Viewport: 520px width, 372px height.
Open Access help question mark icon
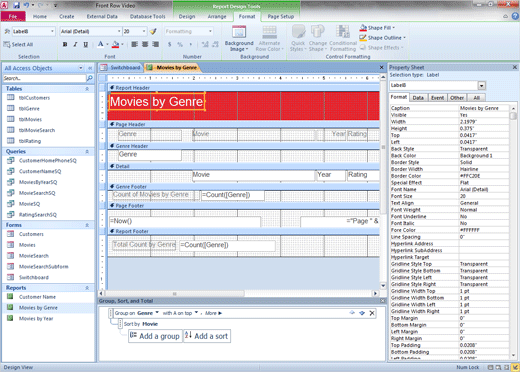pyautogui.click(x=515, y=16)
